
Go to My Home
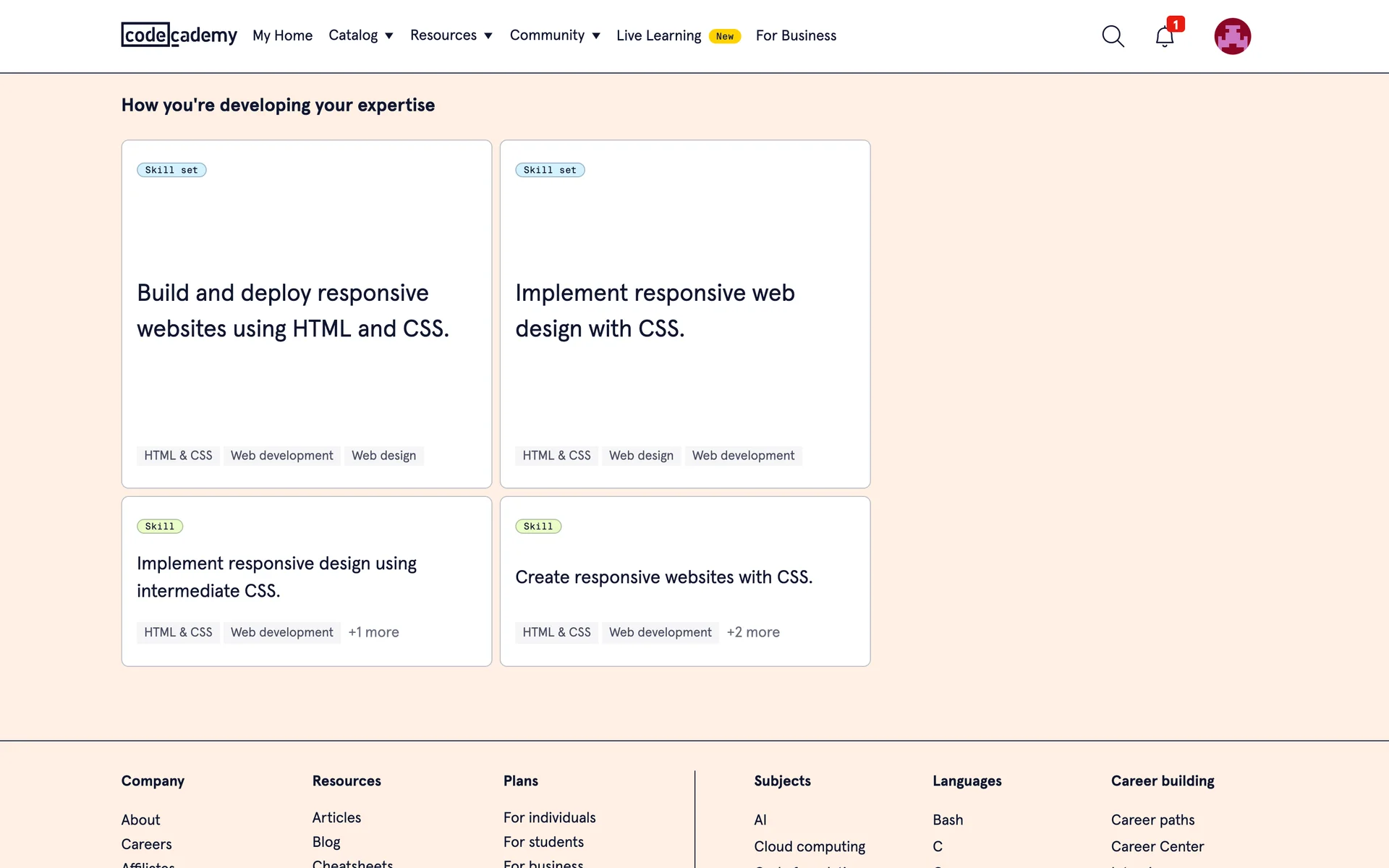point(282,35)
